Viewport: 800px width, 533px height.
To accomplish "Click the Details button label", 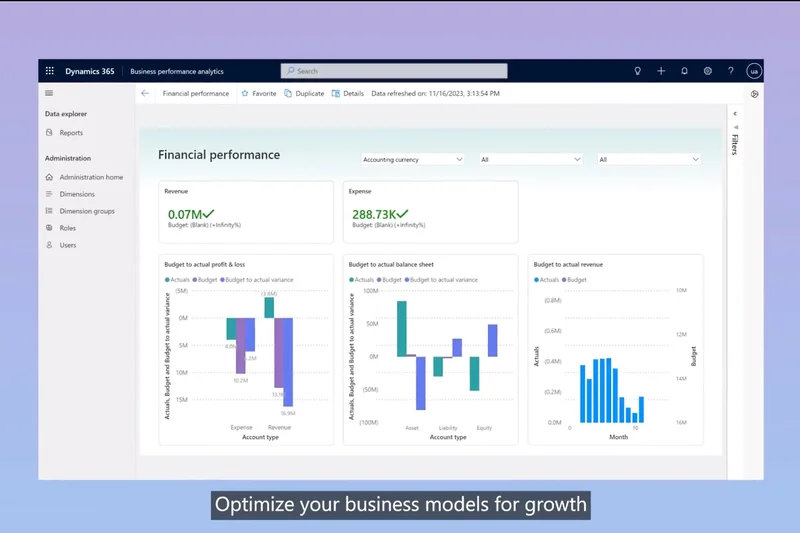I will coord(354,93).
